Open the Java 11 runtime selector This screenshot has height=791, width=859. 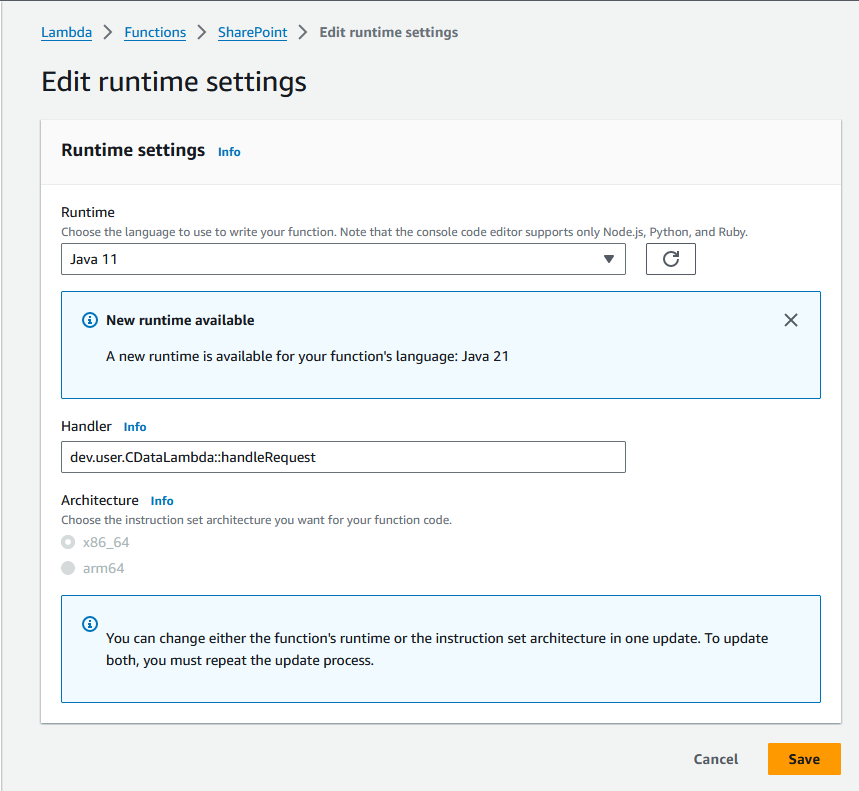(342, 260)
